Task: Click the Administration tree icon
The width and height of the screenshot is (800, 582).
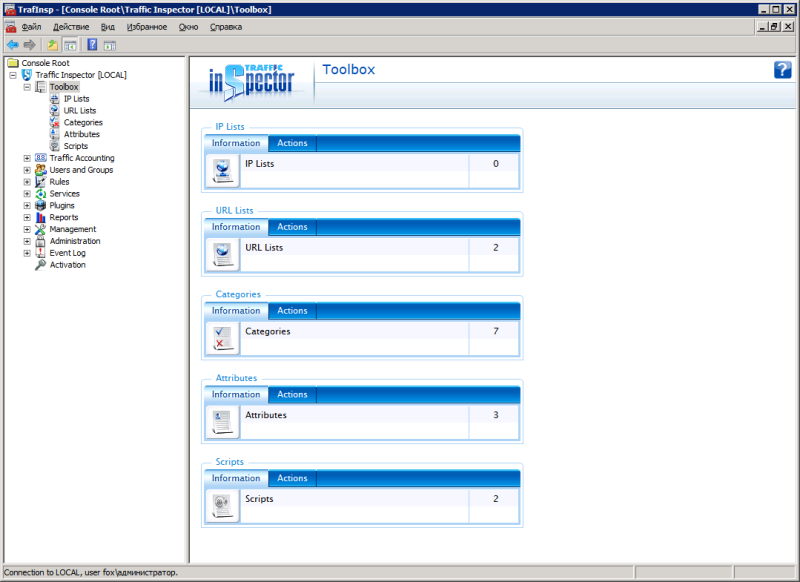Action: click(40, 241)
